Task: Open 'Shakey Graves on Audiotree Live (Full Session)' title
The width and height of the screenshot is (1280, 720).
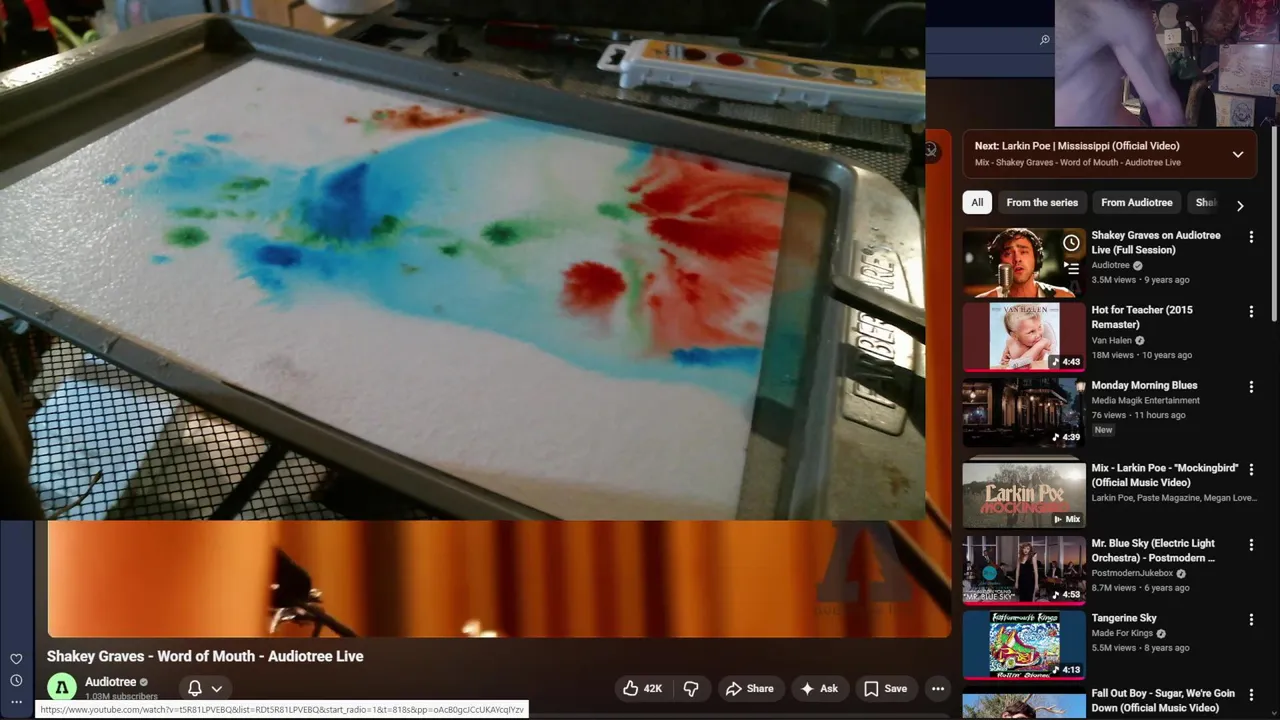Action: [1156, 242]
